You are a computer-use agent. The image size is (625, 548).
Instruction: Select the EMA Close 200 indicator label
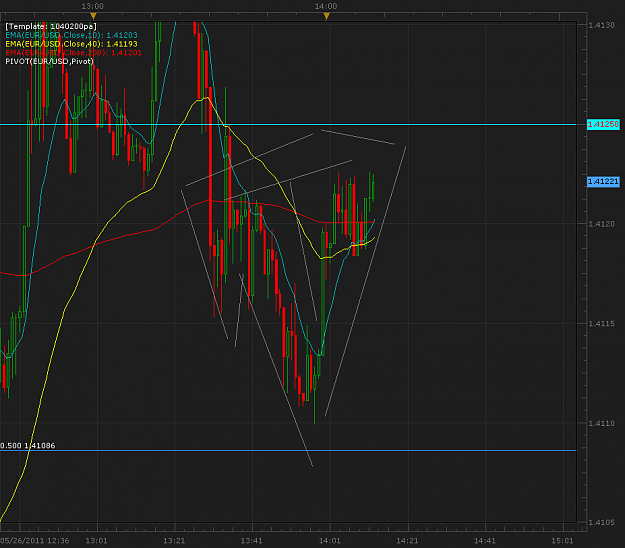click(x=73, y=53)
